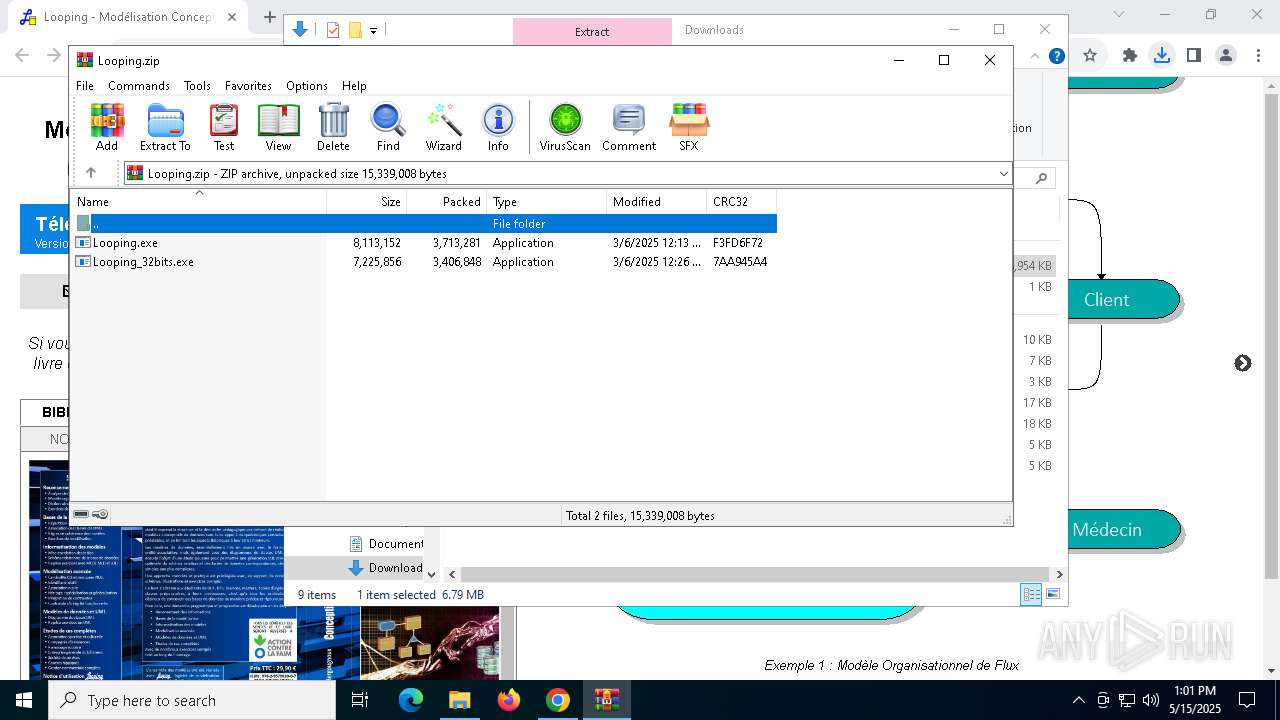The width and height of the screenshot is (1280, 720).
Task: Sort by Packed column header
Action: click(x=447, y=202)
